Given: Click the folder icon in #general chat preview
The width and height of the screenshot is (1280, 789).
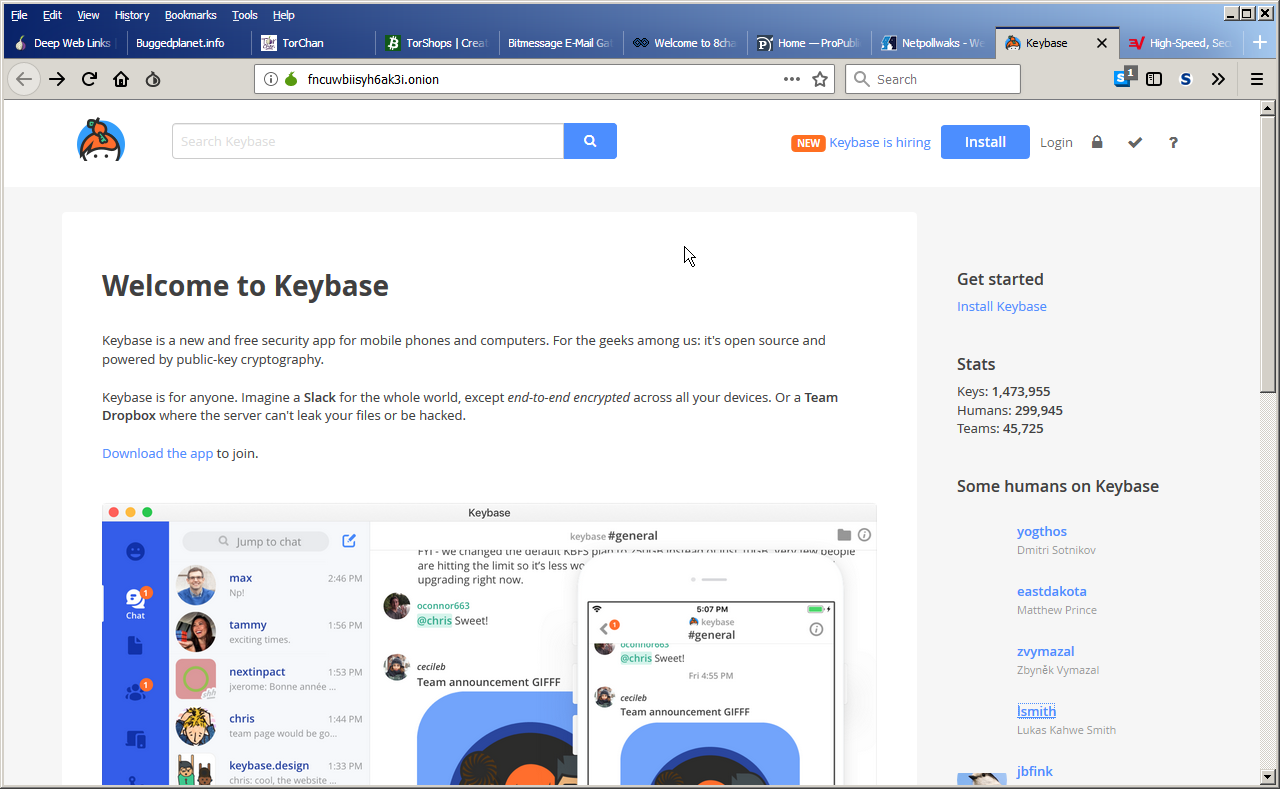Looking at the screenshot, I should 844,535.
